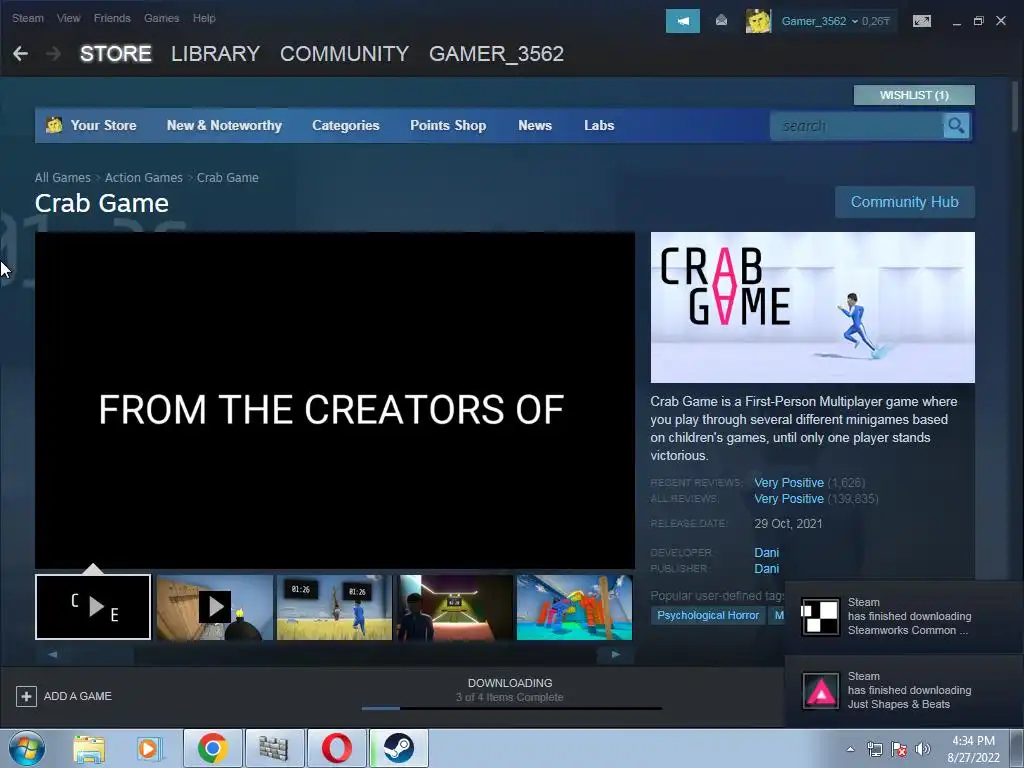This screenshot has height=768, width=1024.
Task: Click inside the store search field
Action: [x=857, y=125]
